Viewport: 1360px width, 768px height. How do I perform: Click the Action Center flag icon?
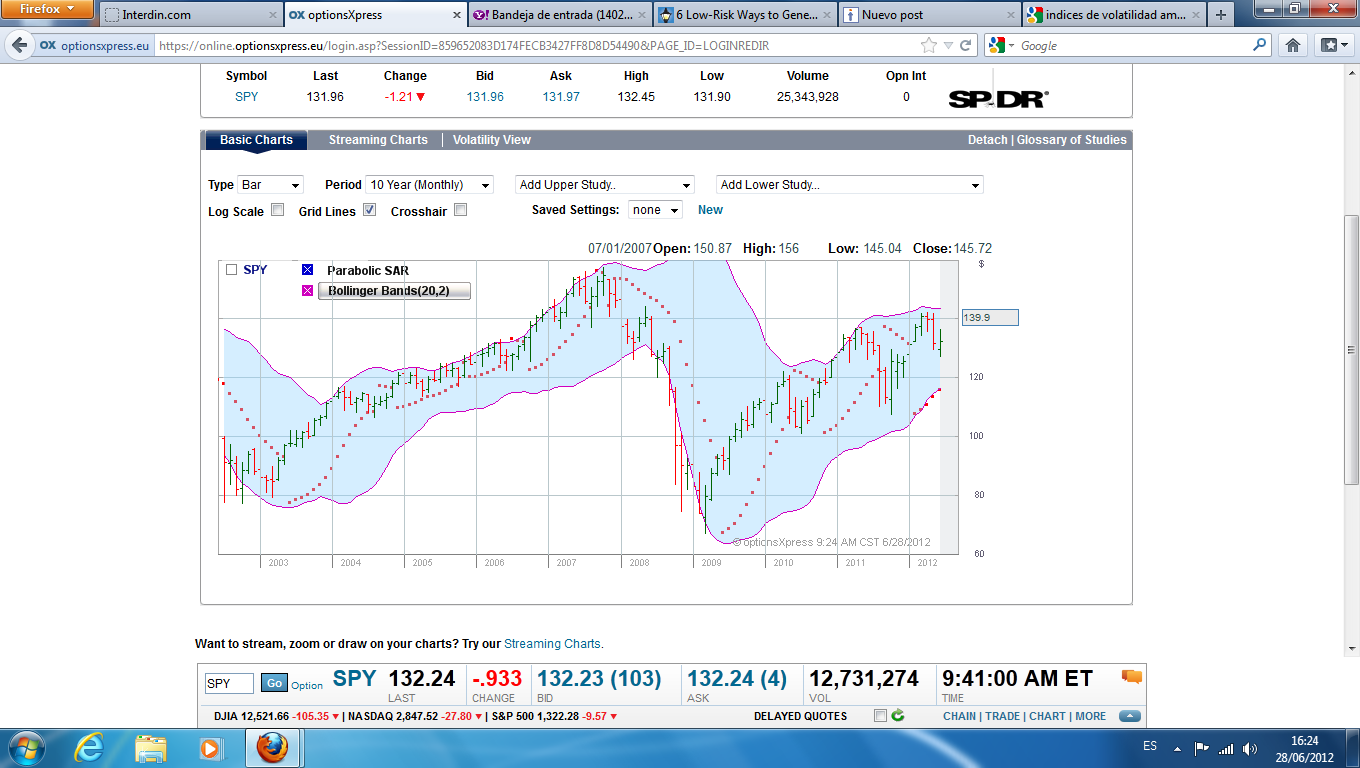point(1203,748)
